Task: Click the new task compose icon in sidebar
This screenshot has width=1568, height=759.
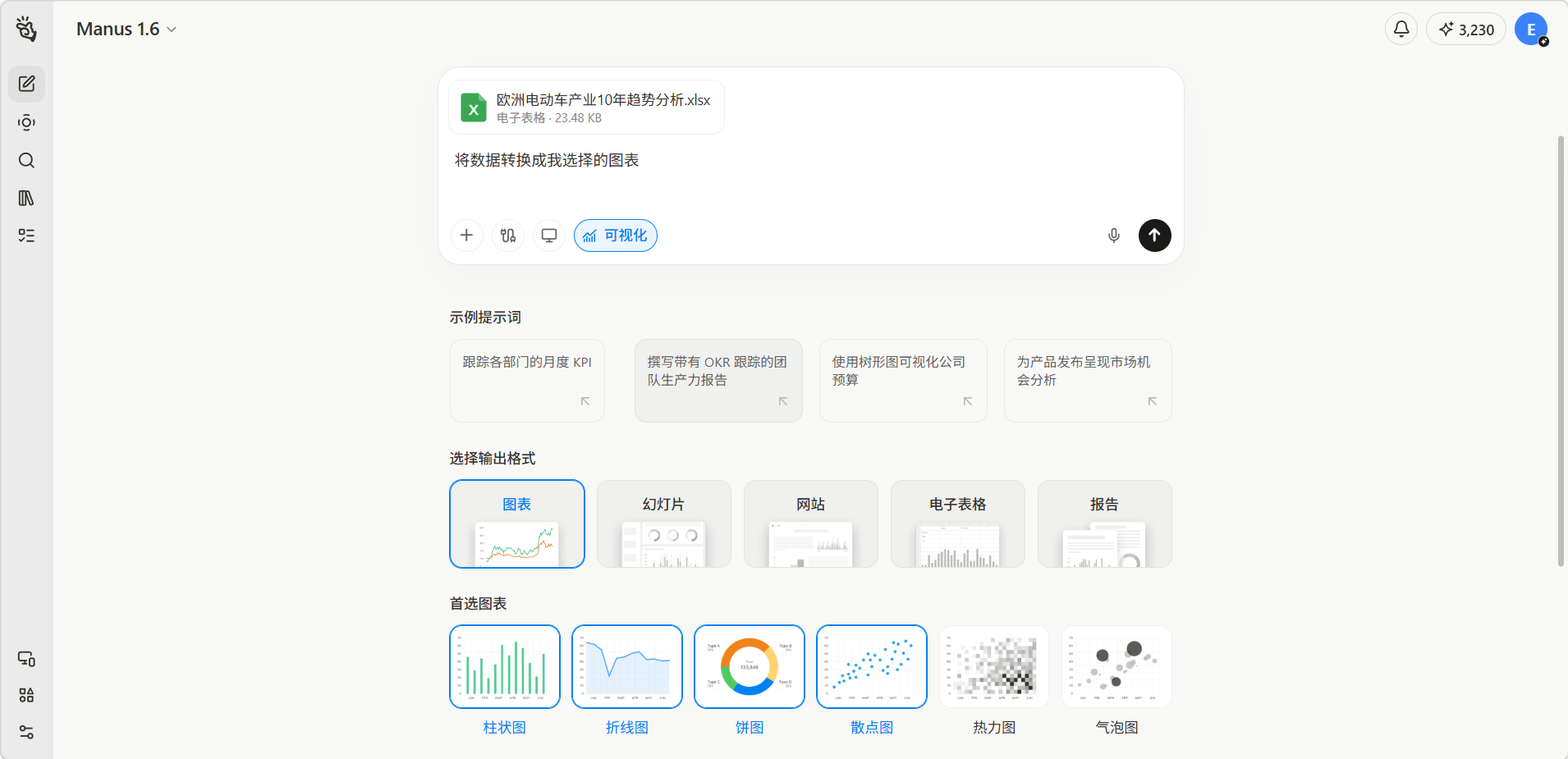Action: point(26,84)
